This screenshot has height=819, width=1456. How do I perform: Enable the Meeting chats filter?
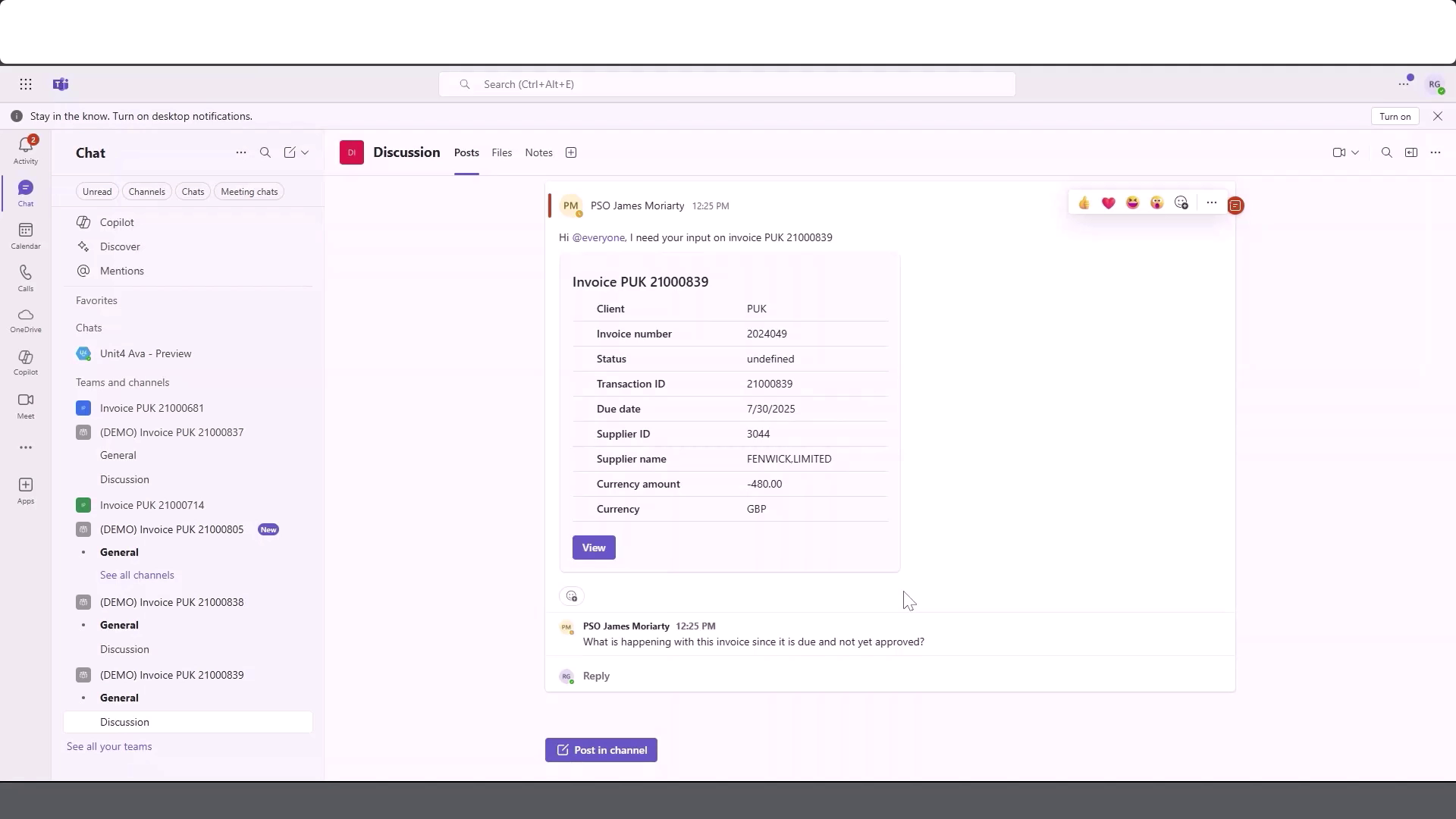pyautogui.click(x=249, y=191)
